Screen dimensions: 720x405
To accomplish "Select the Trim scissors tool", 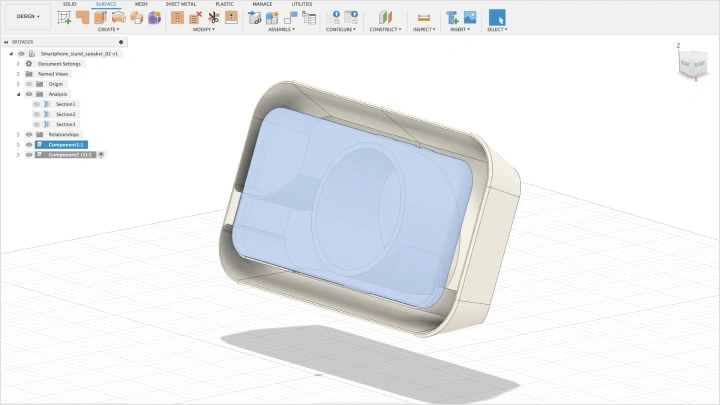I will pos(214,17).
